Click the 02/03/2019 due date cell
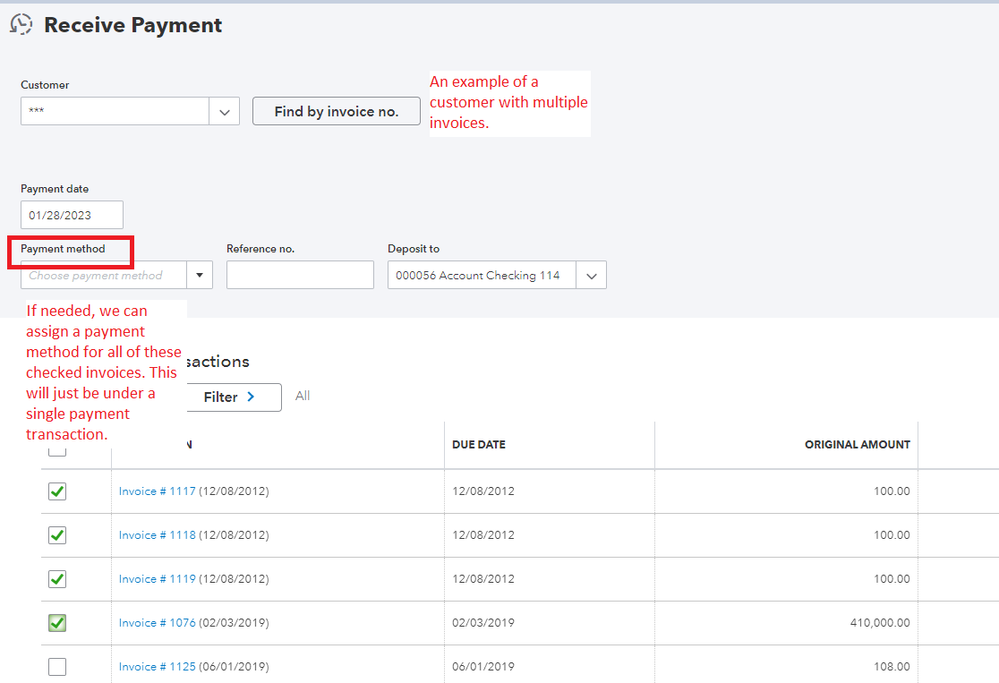999x683 pixels. point(483,623)
